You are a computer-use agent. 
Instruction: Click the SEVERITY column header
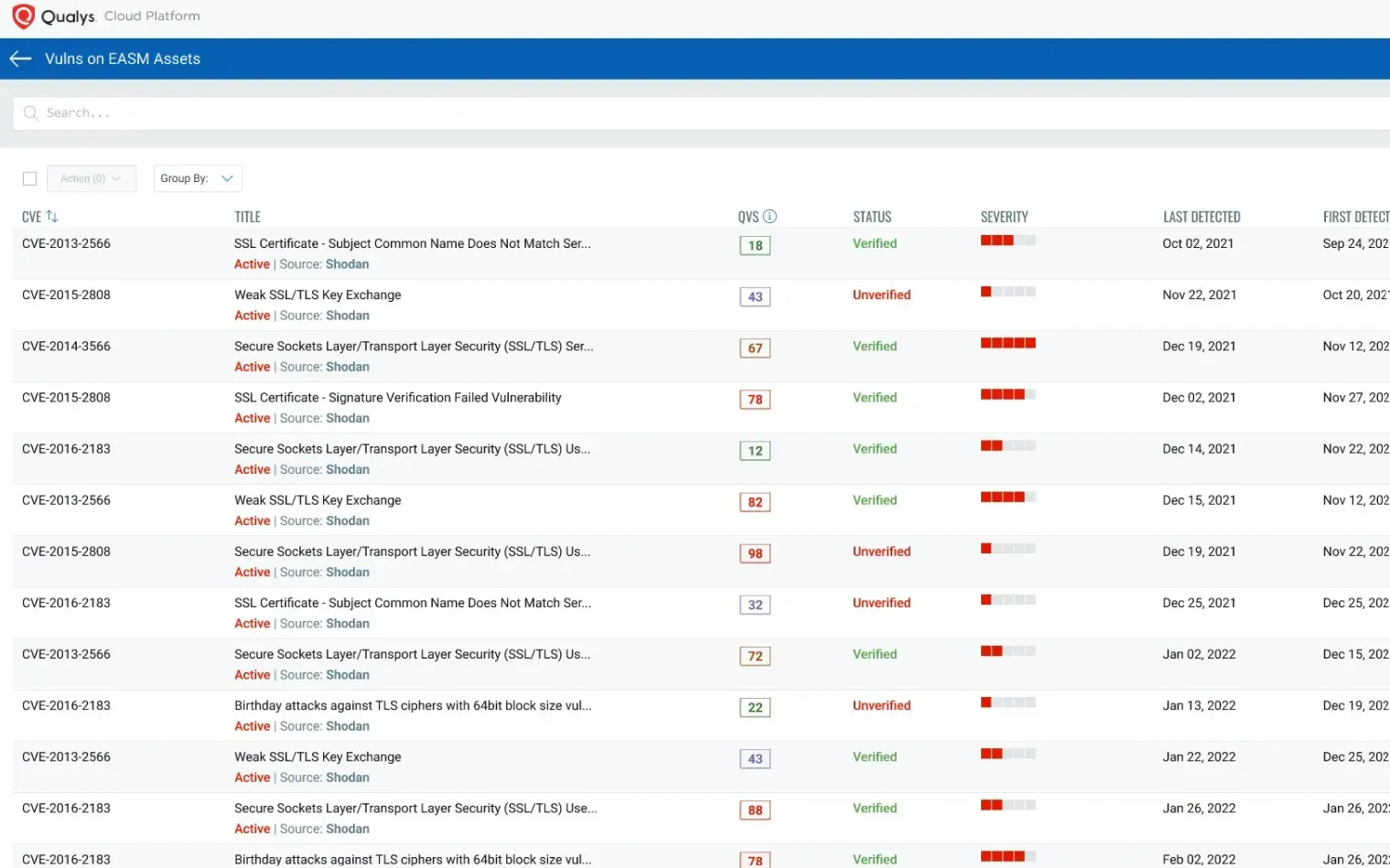1004,217
